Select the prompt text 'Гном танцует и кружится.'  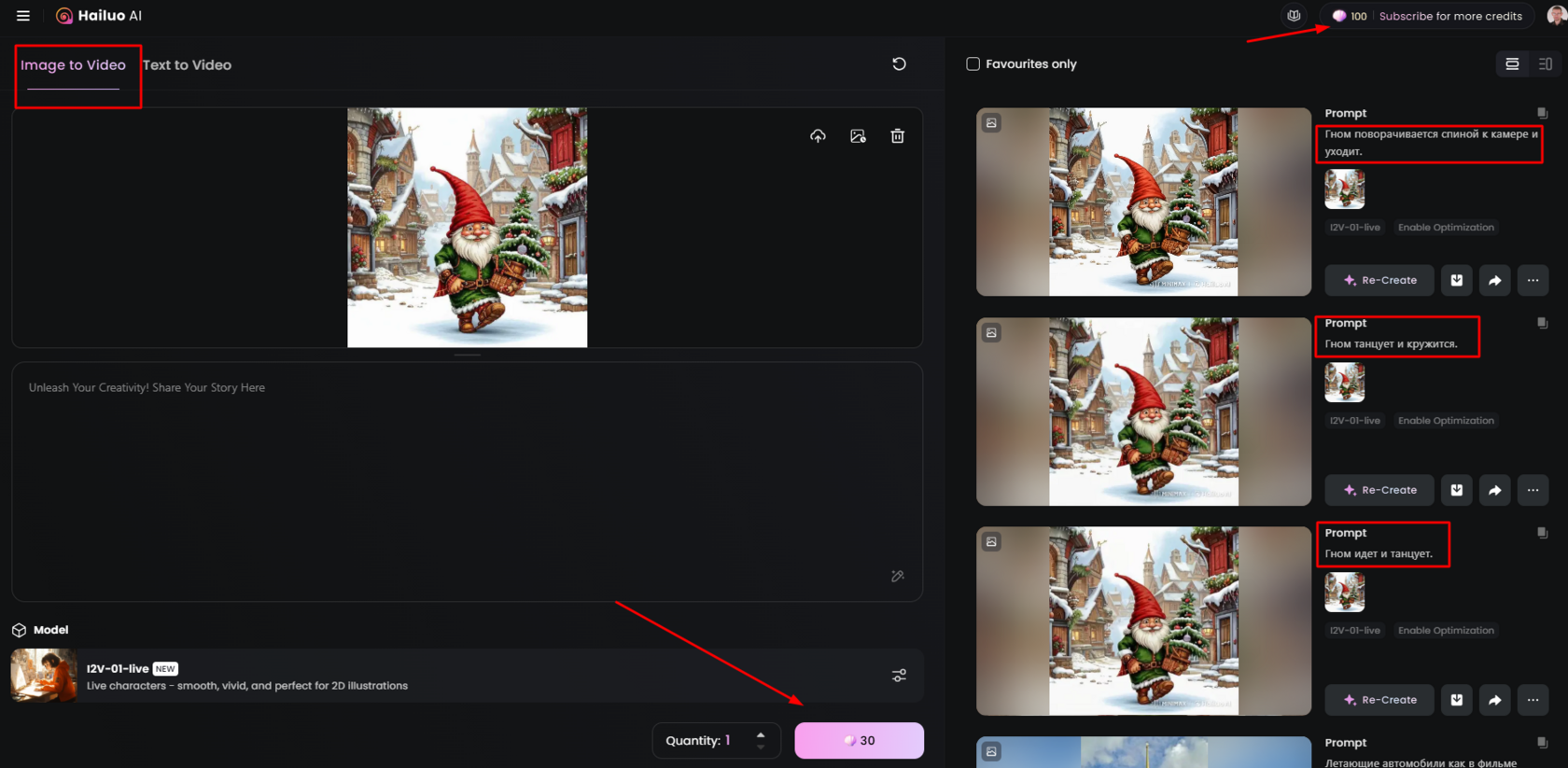tap(1391, 344)
